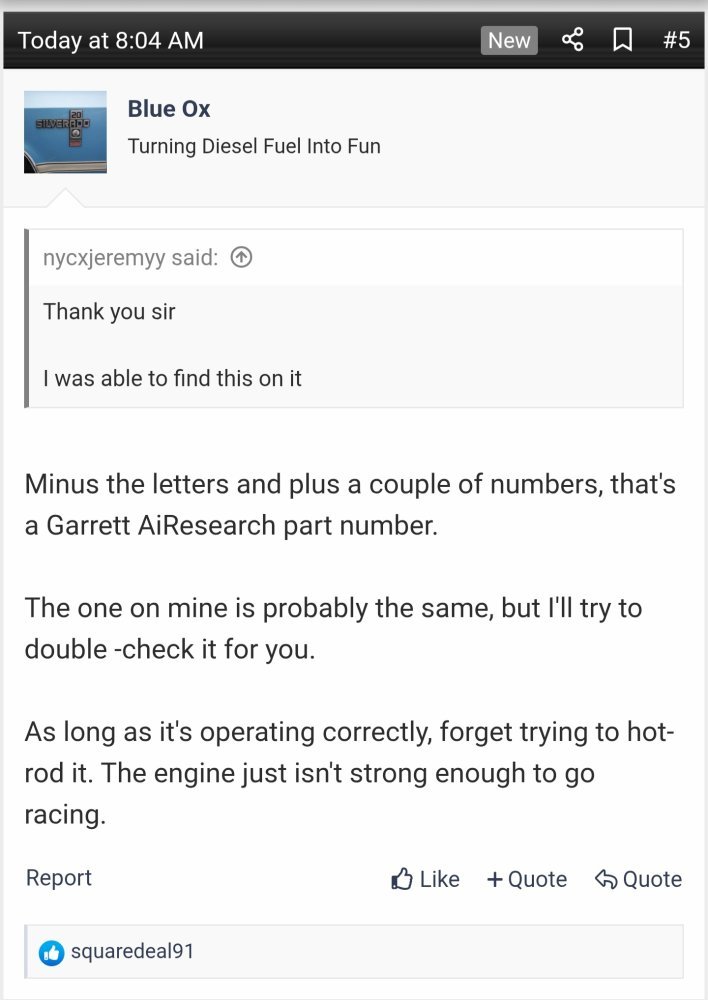Click the Report link
The image size is (708, 1000).
tap(58, 878)
